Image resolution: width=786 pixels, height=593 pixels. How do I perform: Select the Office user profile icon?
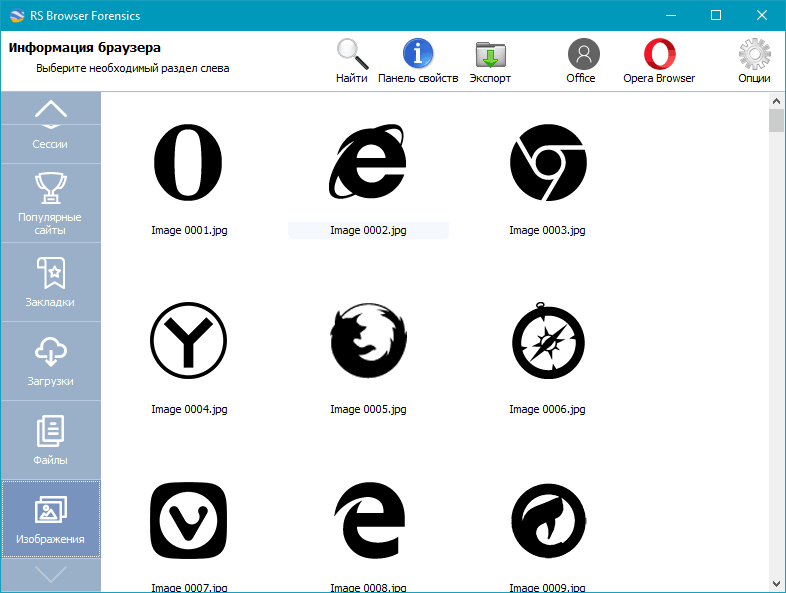(583, 54)
